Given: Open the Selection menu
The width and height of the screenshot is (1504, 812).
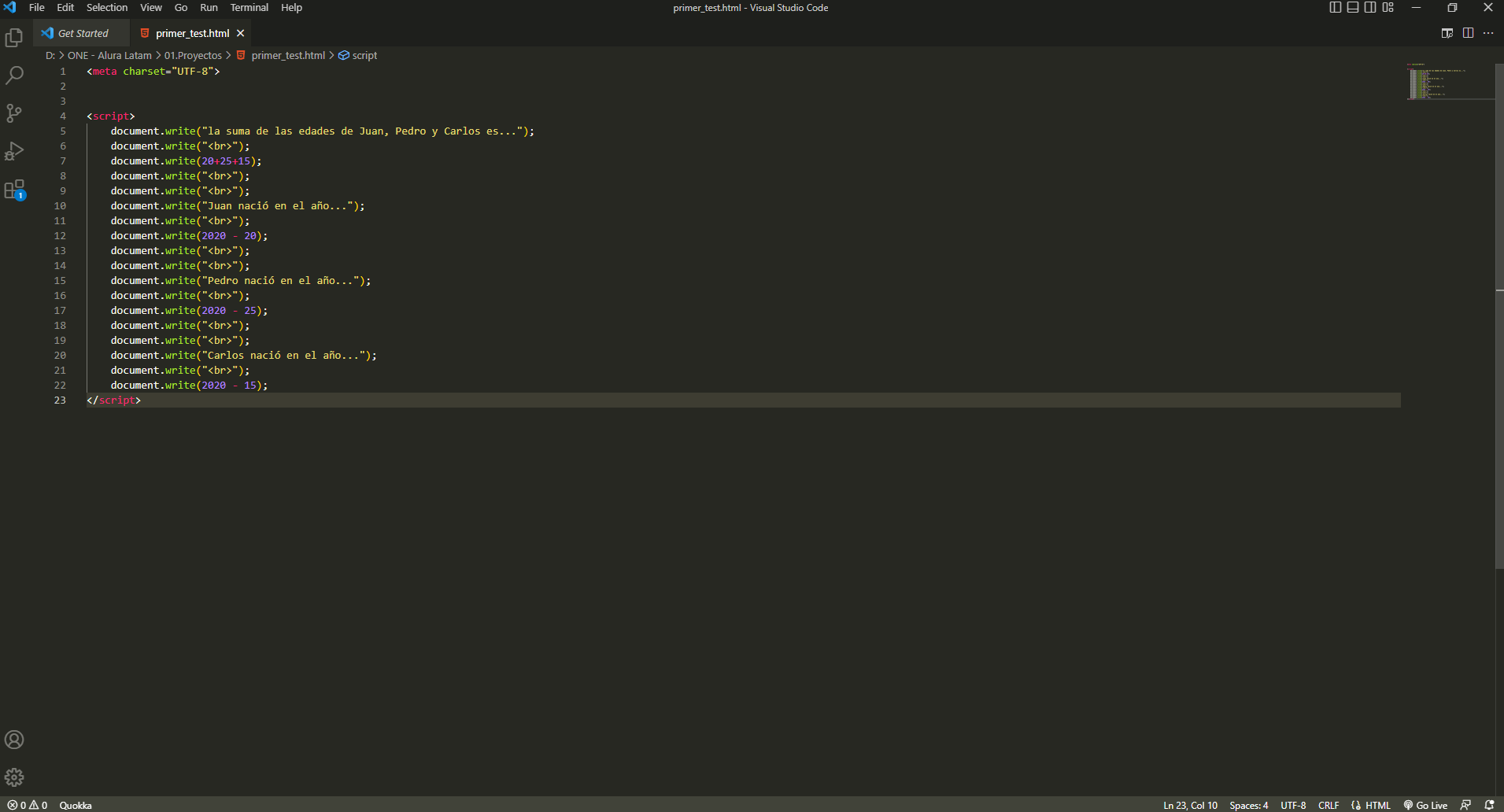Looking at the screenshot, I should [107, 7].
